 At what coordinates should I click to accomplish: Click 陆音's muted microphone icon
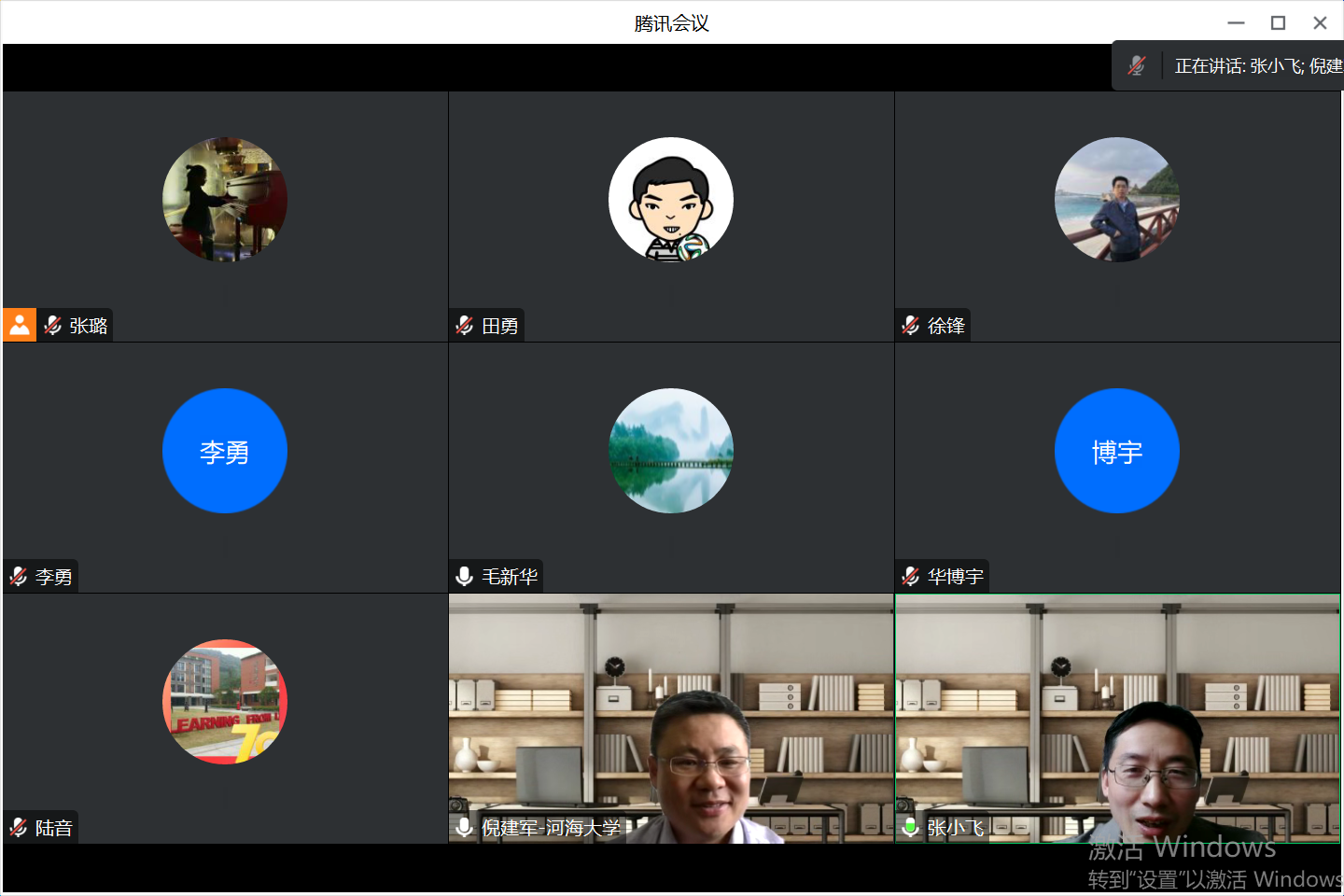click(19, 828)
